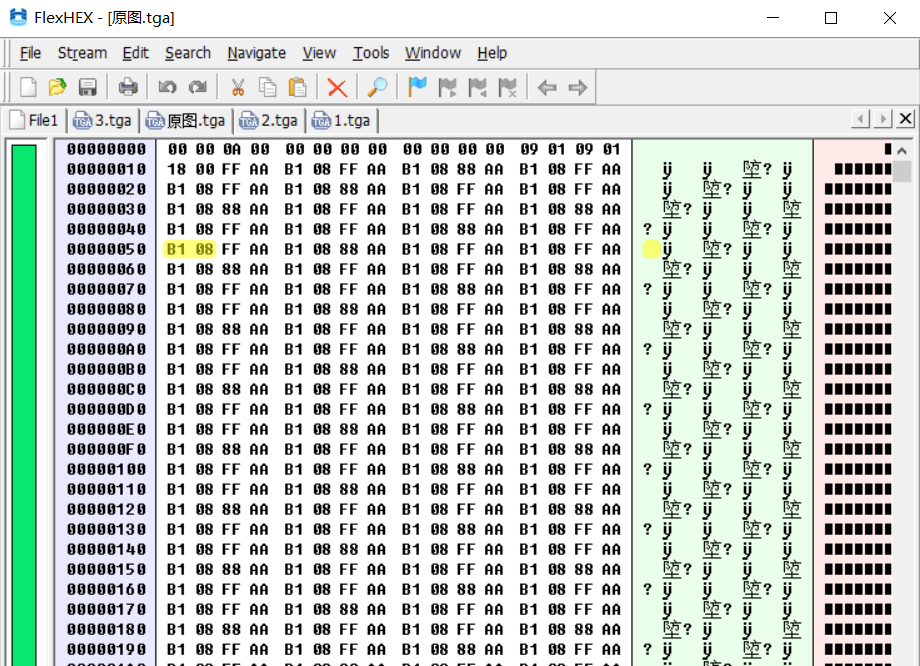Go to the previous bookmark flag icon

477,87
